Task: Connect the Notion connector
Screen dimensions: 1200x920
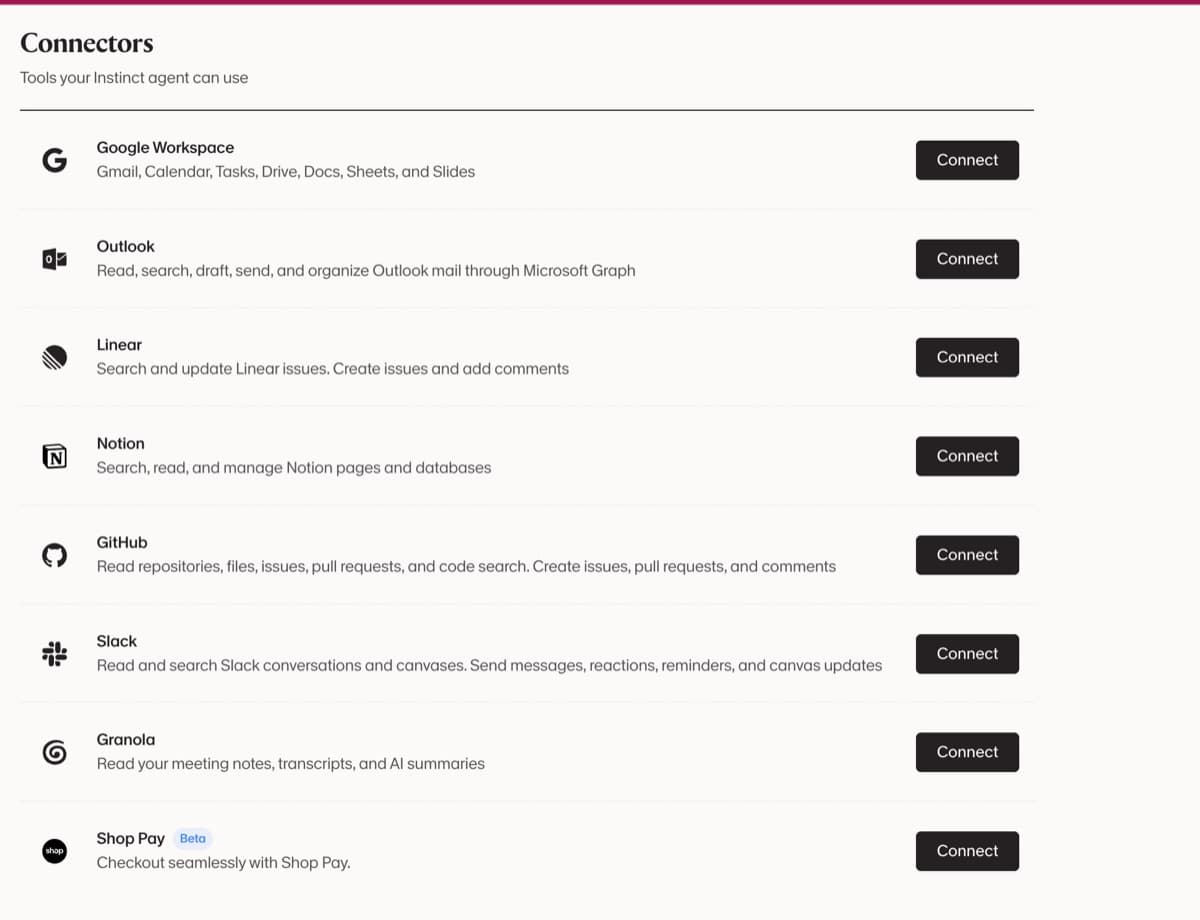Action: (967, 456)
